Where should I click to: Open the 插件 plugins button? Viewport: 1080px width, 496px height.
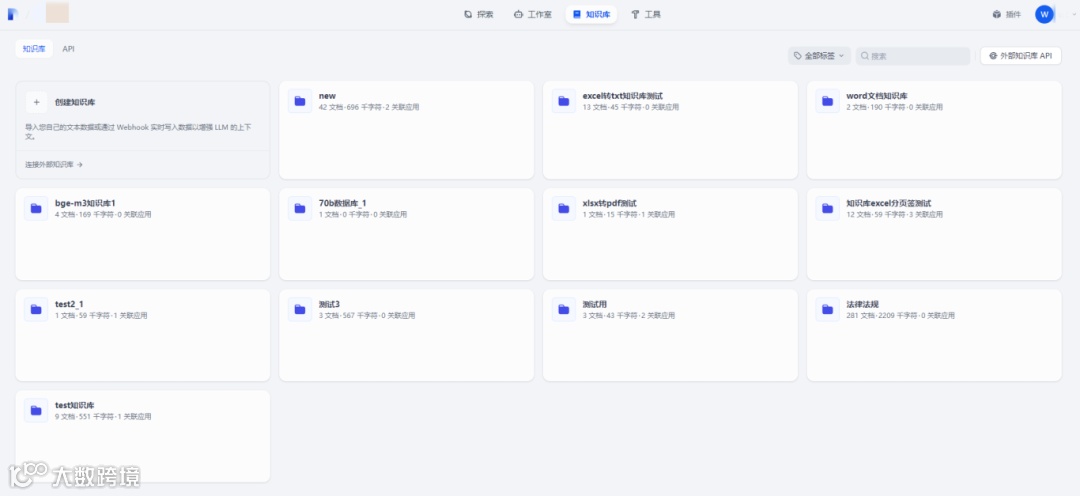(1006, 14)
